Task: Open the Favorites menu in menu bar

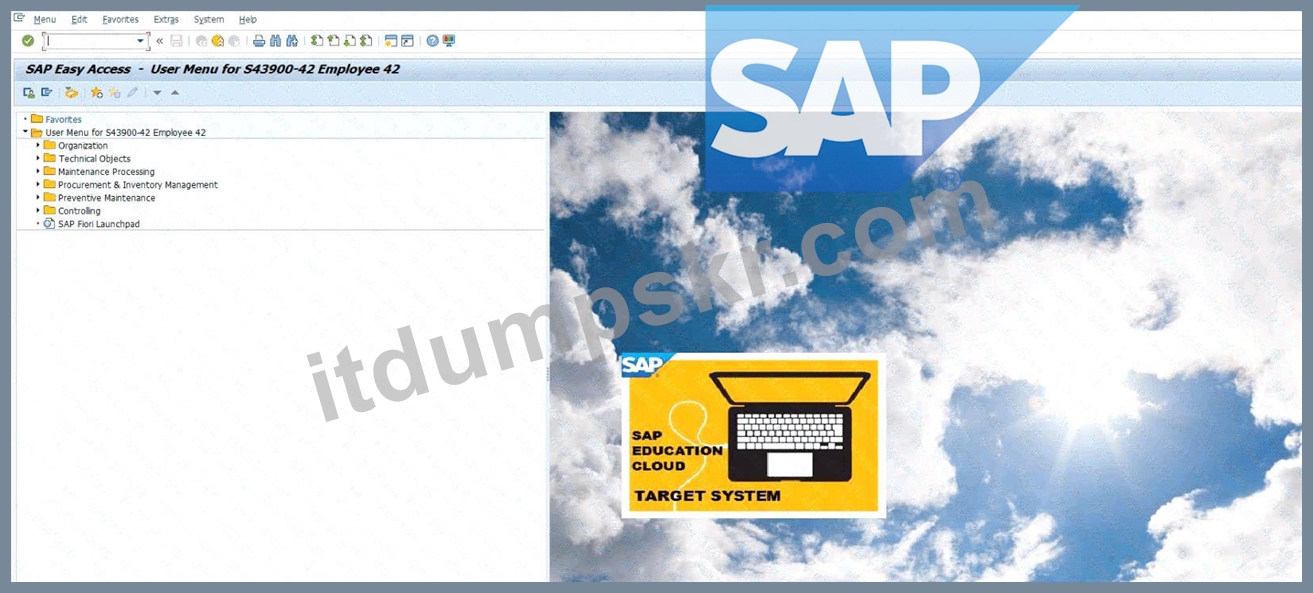Action: coord(121,19)
